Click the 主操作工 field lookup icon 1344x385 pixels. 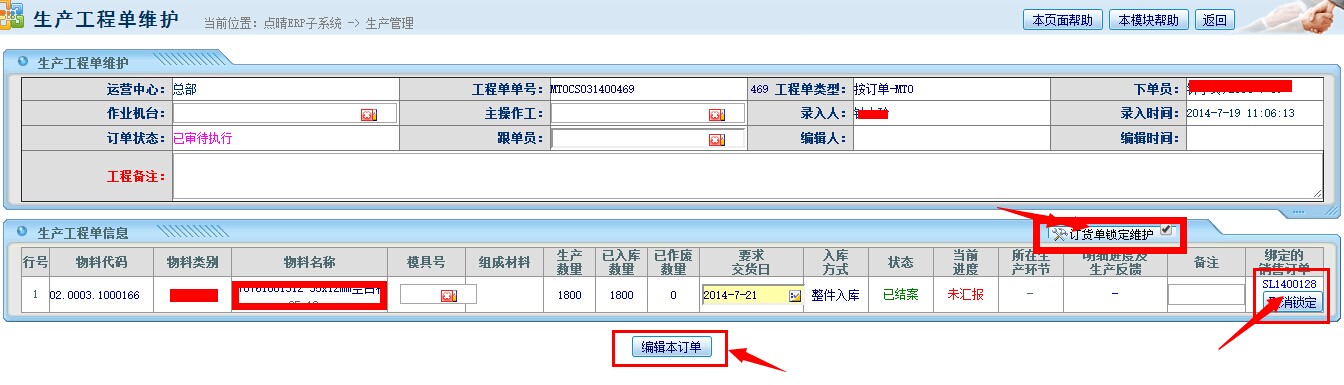[x=716, y=115]
